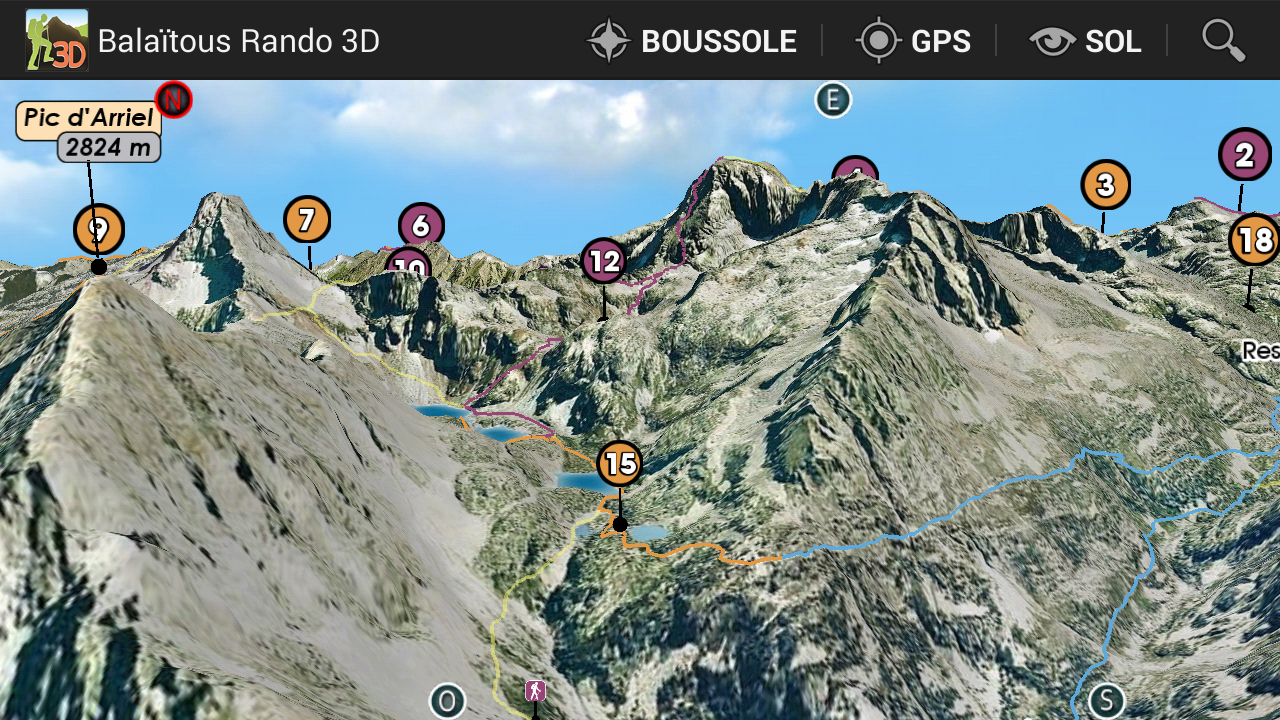The width and height of the screenshot is (1280, 720).
Task: Toggle the SOL ground view eye
Action: tap(1085, 41)
